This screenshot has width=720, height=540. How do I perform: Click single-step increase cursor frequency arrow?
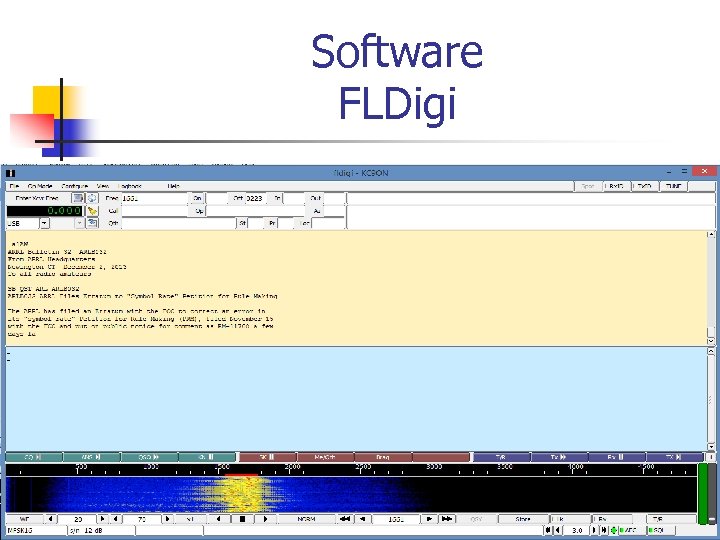point(429,519)
